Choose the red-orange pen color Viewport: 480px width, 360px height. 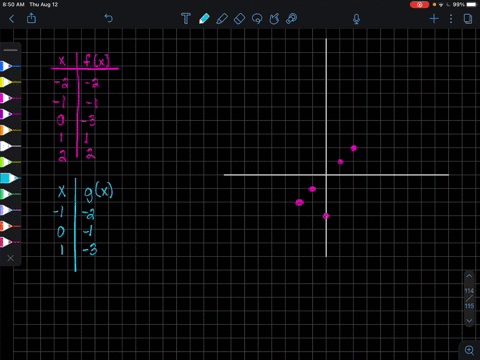[x=10, y=226]
